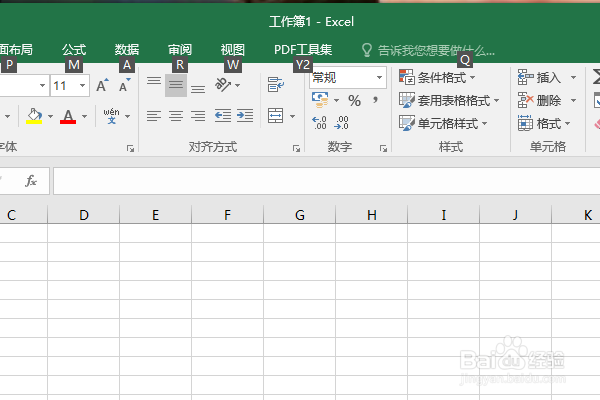Expand the 插入 dropdown arrow
Screen dimensions: 600x400
point(573,77)
